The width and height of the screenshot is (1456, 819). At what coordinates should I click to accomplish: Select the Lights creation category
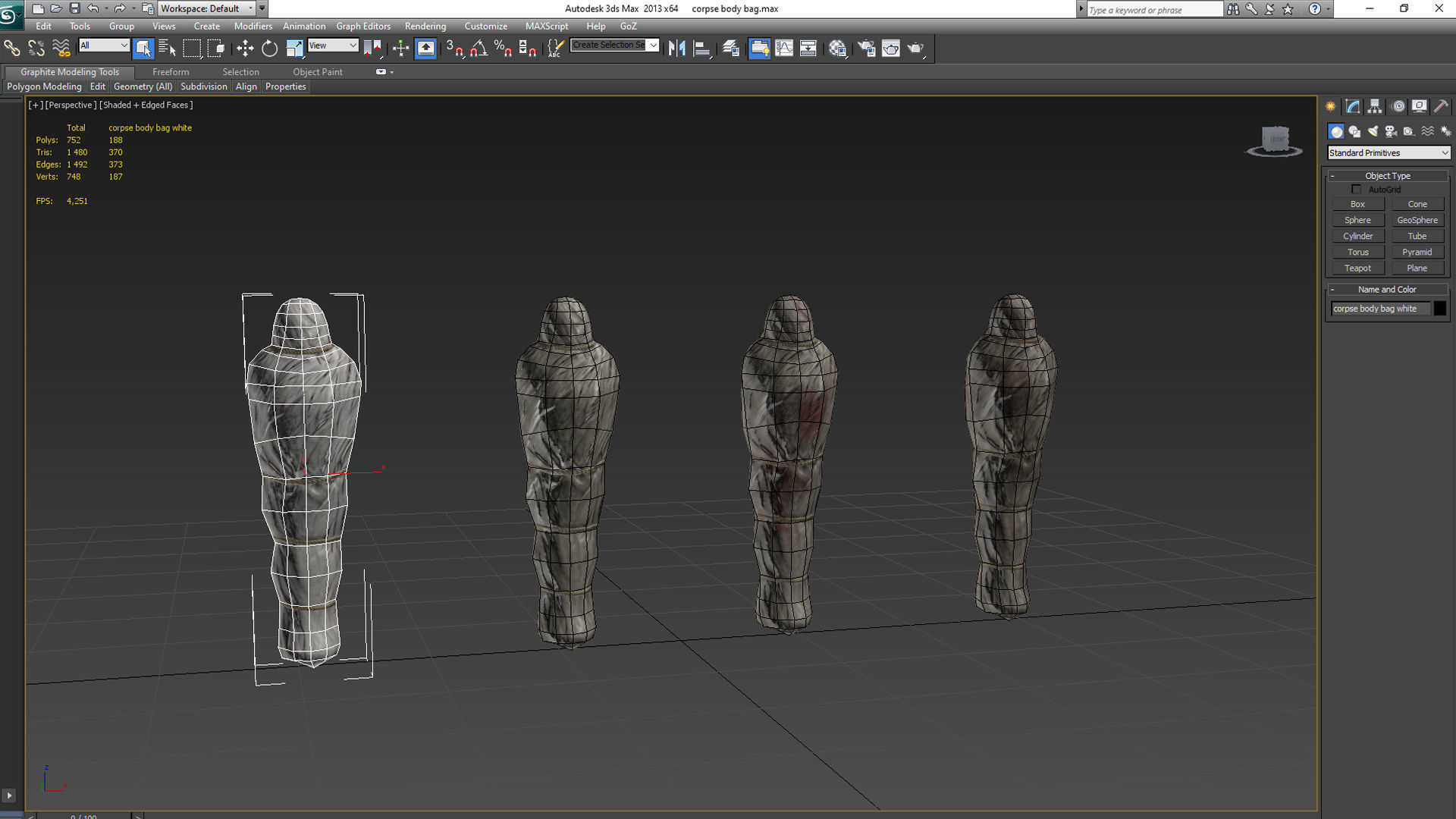coord(1373,132)
